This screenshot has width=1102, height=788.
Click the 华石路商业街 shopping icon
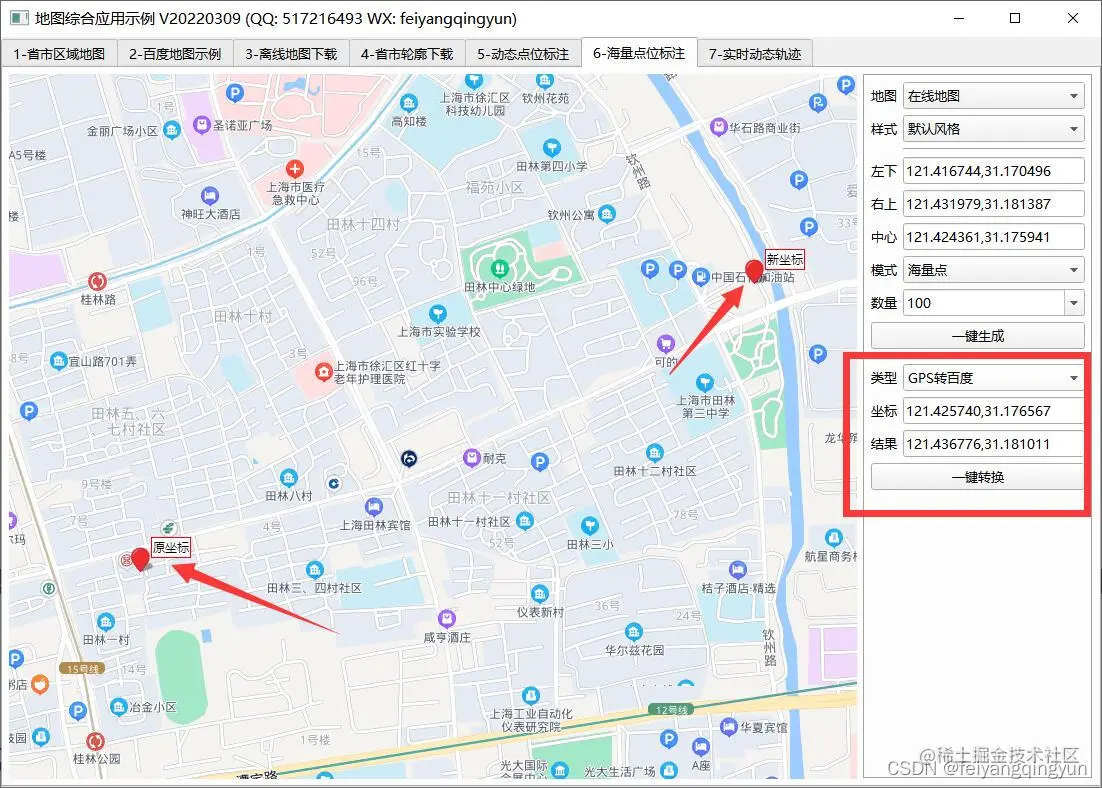pos(718,127)
